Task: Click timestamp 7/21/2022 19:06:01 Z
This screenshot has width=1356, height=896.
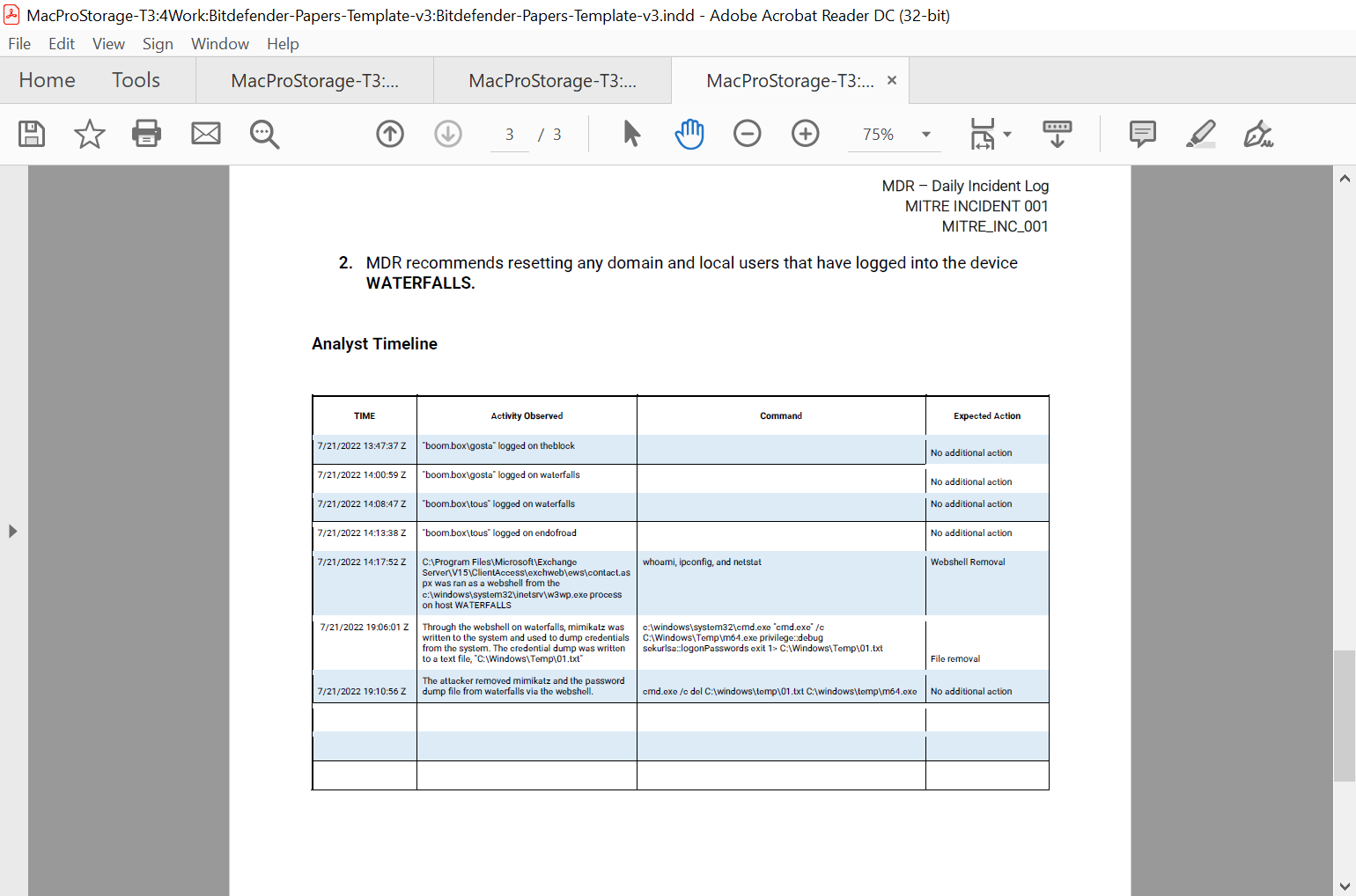Action: [365, 628]
